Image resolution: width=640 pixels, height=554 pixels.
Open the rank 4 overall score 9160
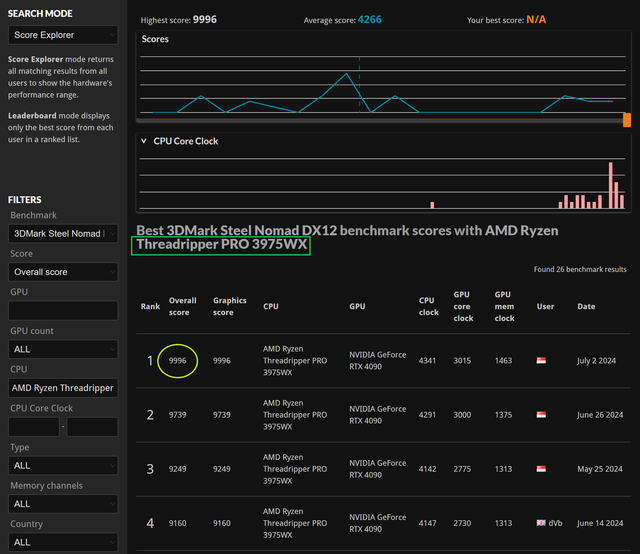point(178,523)
